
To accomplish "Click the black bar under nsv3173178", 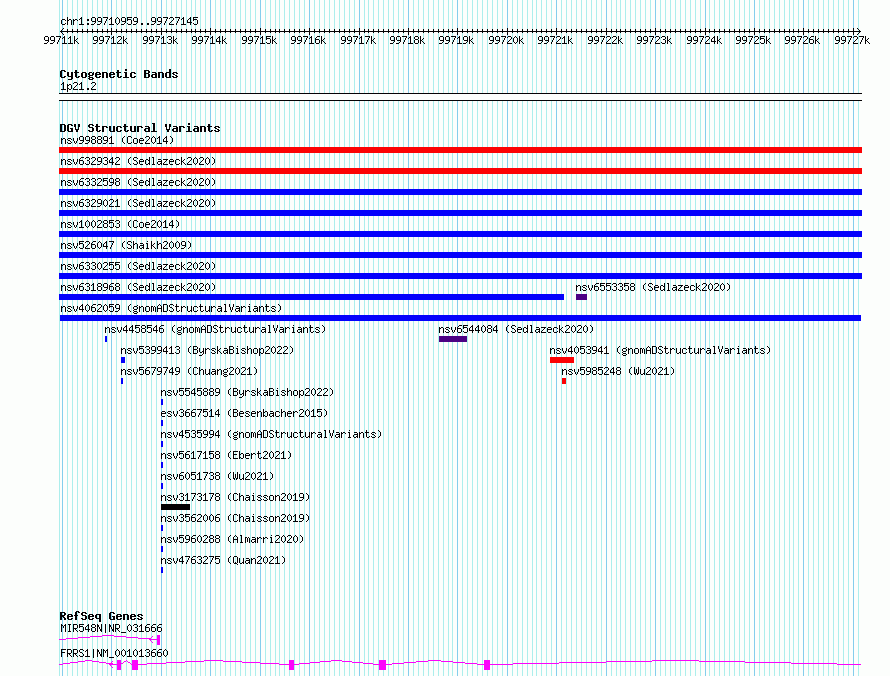I will tap(175, 507).
